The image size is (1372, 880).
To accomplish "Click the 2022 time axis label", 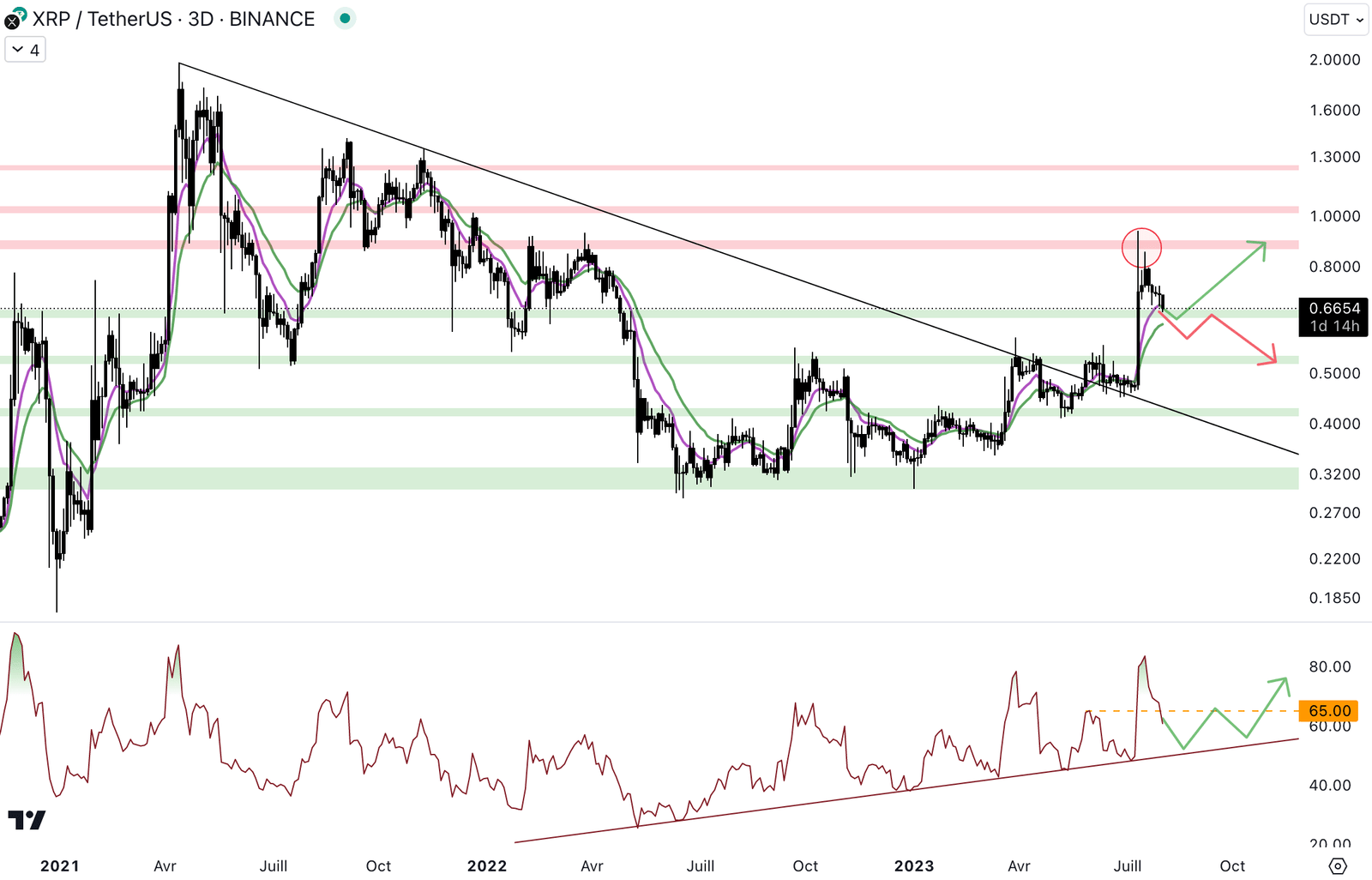I will (x=487, y=865).
